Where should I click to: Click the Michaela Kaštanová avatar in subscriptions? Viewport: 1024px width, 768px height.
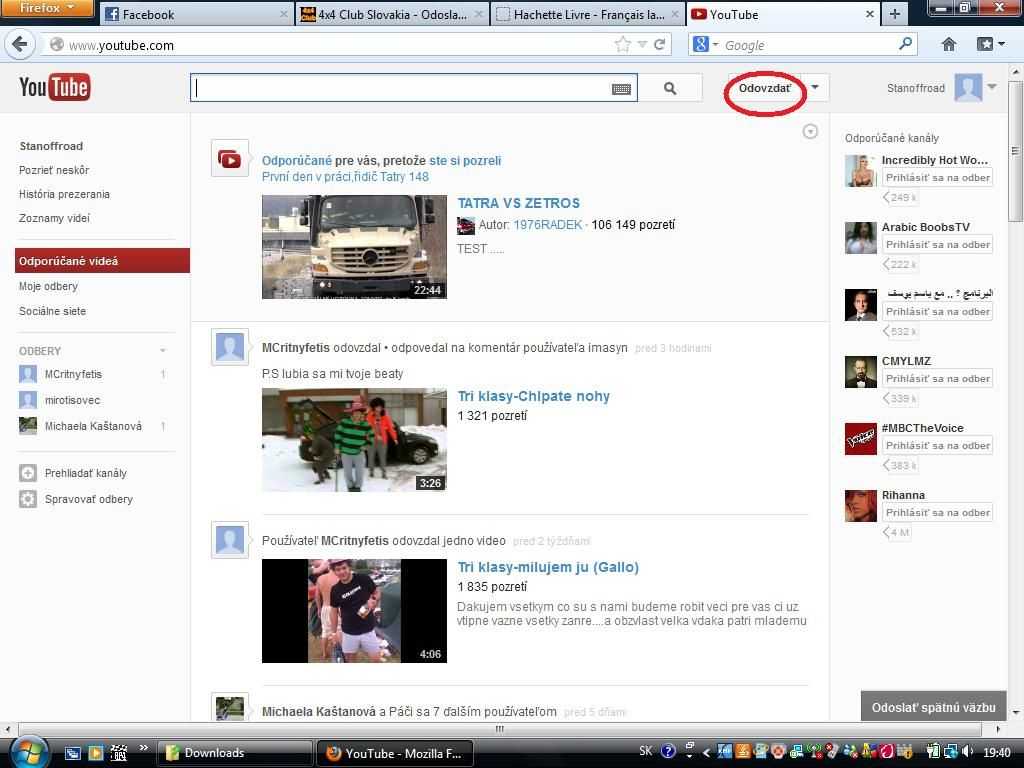(x=27, y=426)
